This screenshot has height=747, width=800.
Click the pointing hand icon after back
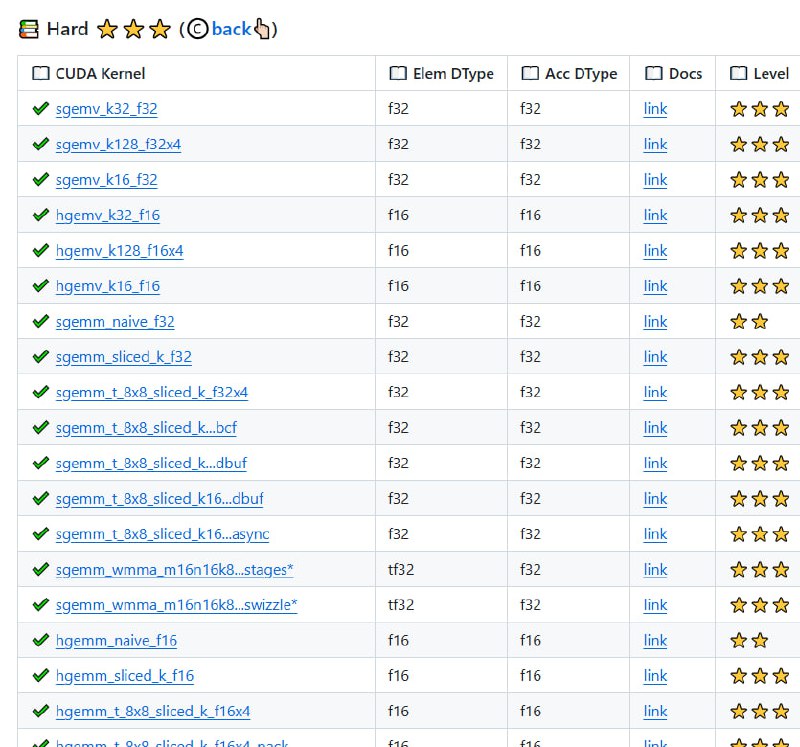coord(262,29)
